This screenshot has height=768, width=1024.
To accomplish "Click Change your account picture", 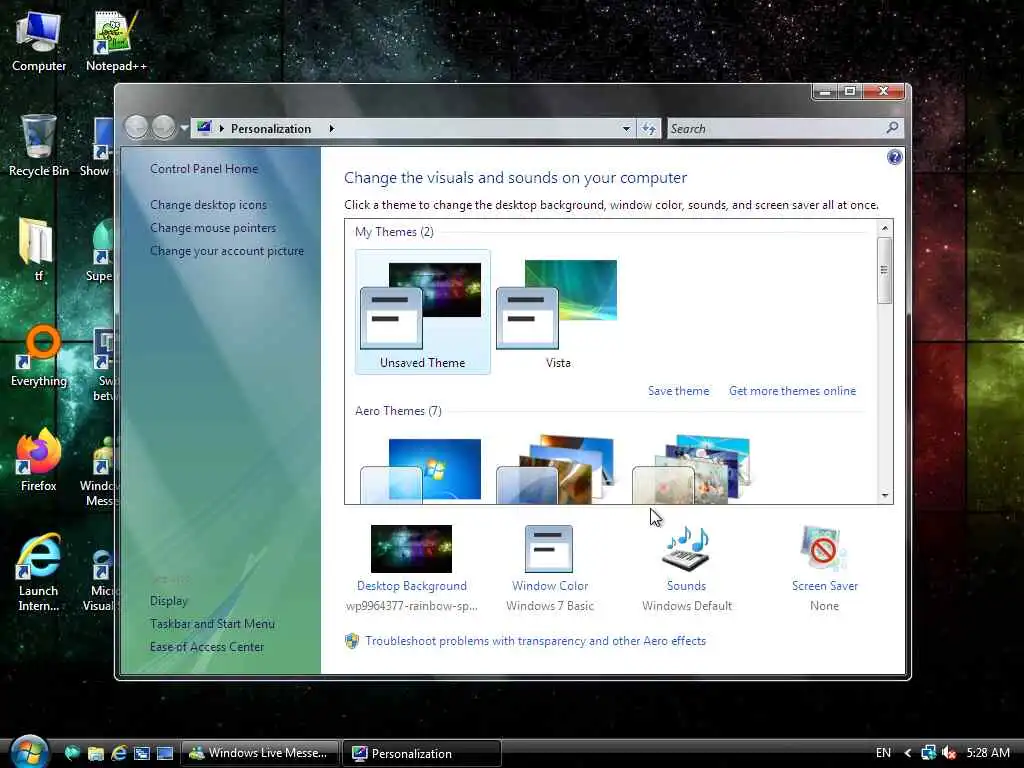I will click(227, 251).
